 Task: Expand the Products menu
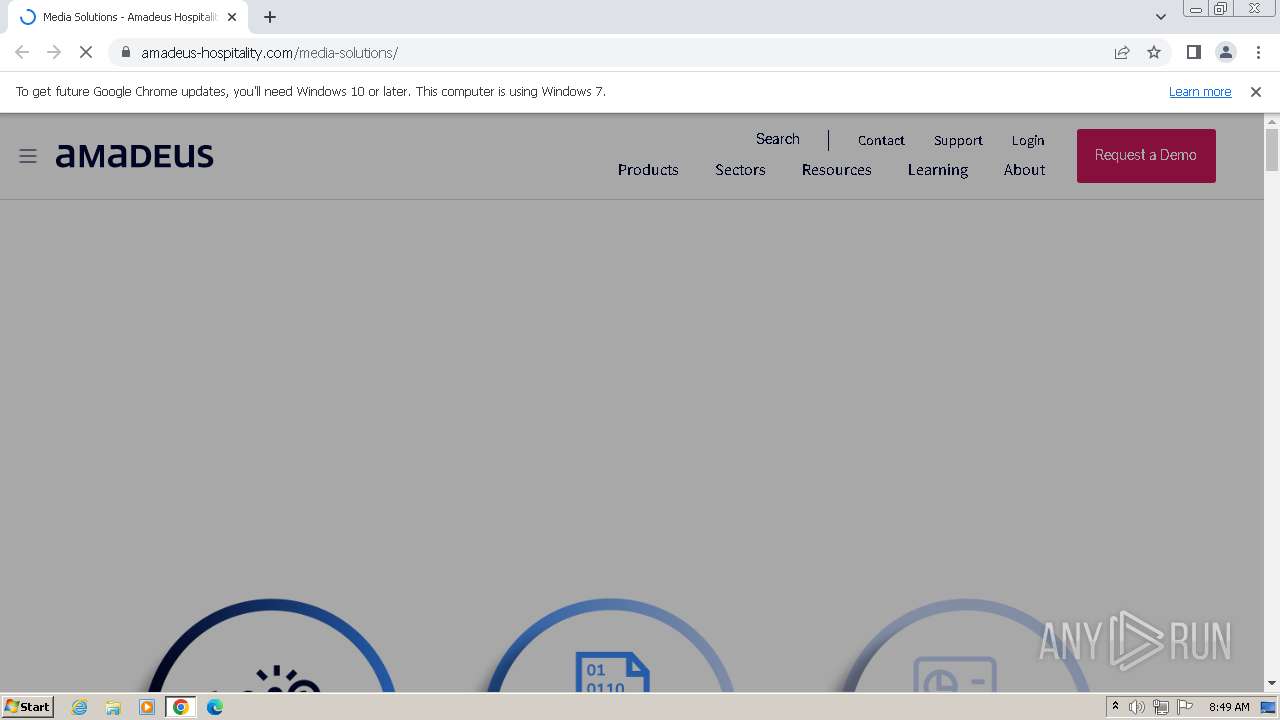coord(648,170)
